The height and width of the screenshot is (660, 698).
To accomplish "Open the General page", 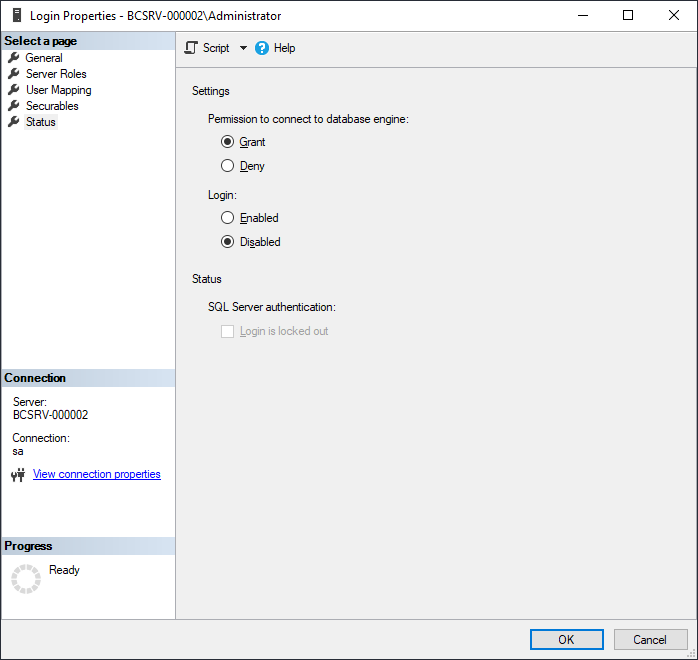I will point(44,58).
